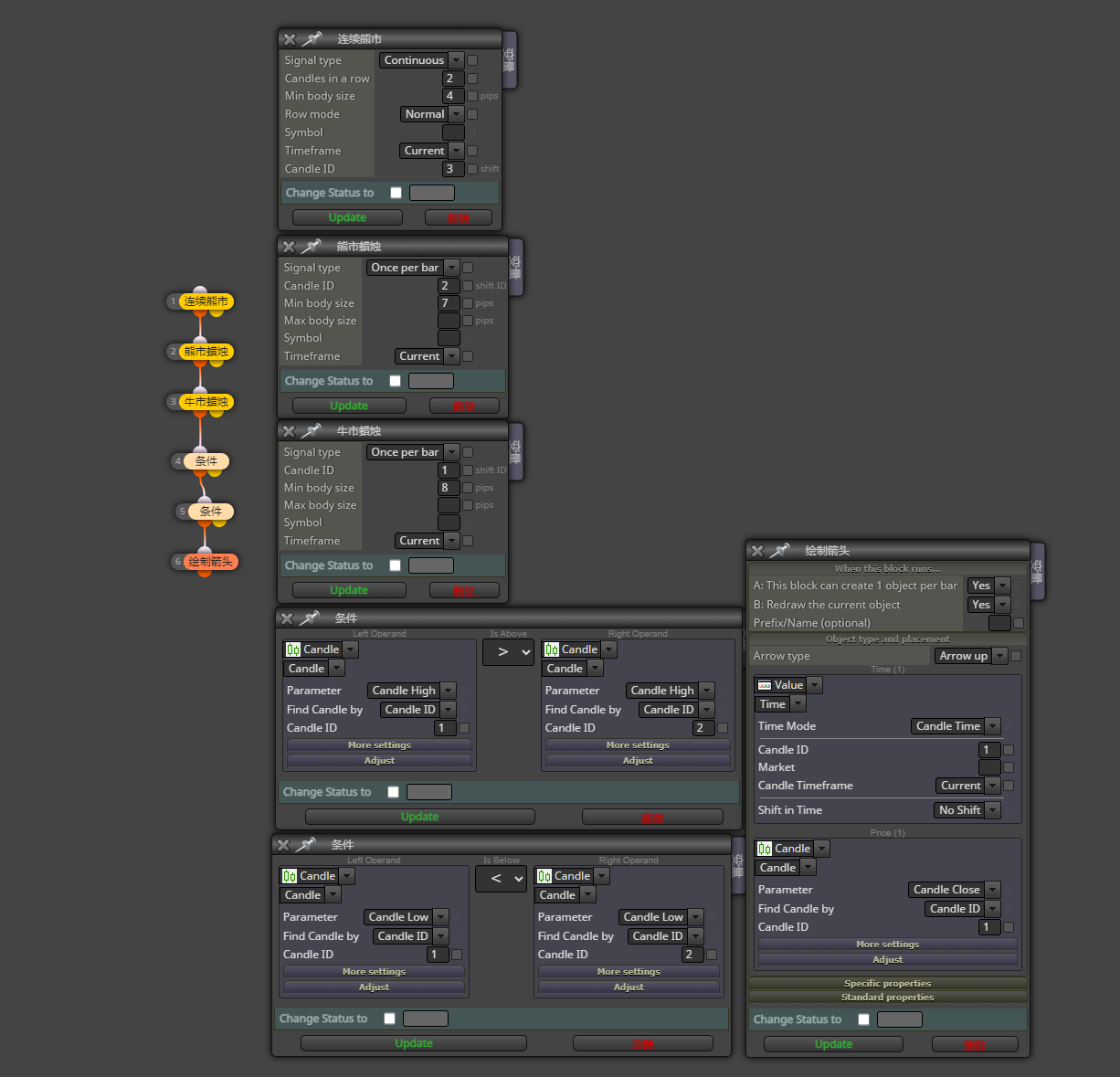Image resolution: width=1120 pixels, height=1077 pixels.
Task: Open the side tab on Is Below 条件 panel
Action: pos(739,865)
